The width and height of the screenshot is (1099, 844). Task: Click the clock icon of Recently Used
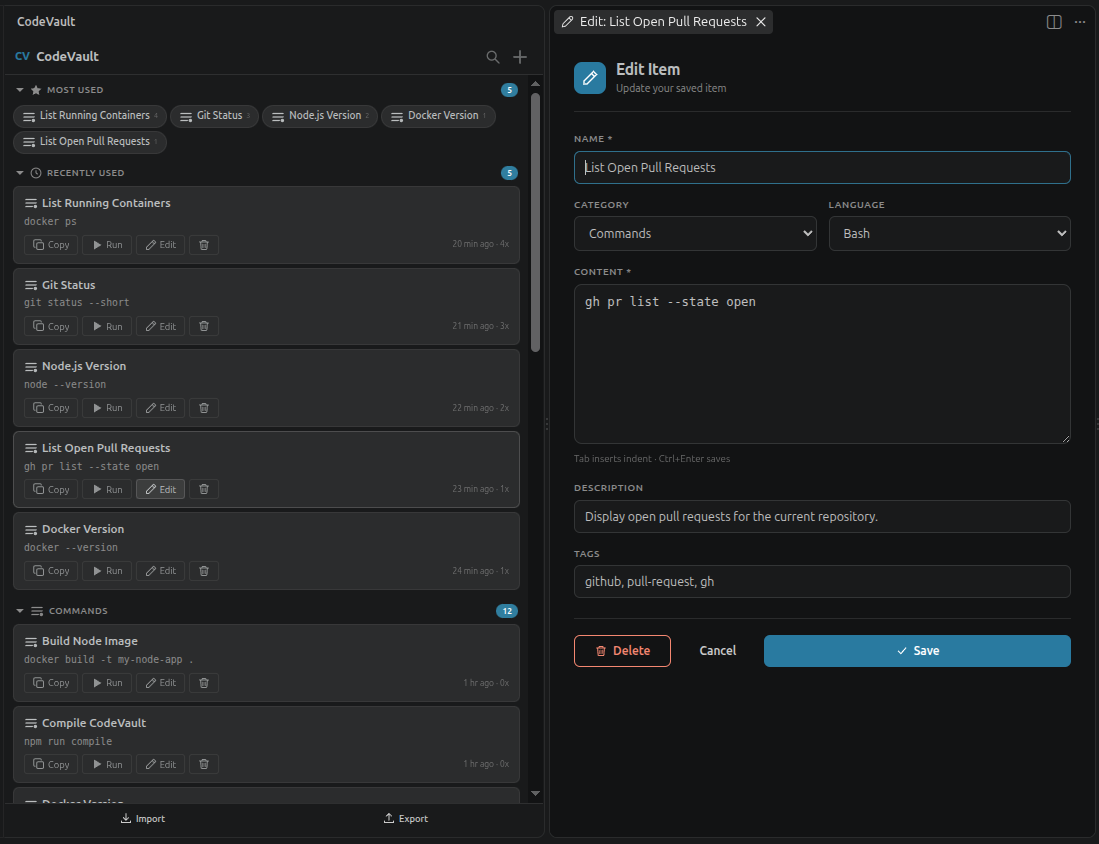point(36,172)
